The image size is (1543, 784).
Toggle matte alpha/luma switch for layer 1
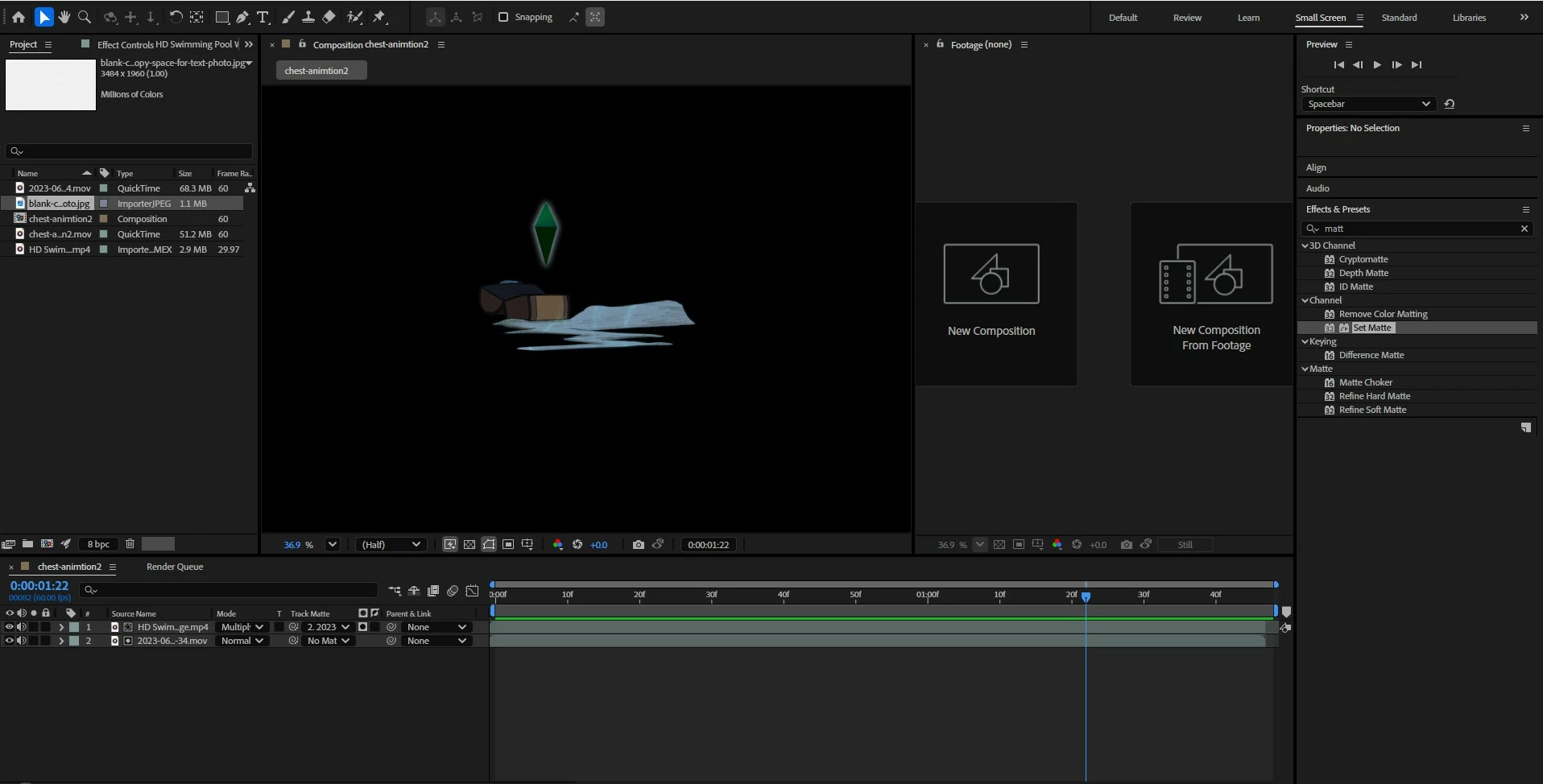coord(362,627)
